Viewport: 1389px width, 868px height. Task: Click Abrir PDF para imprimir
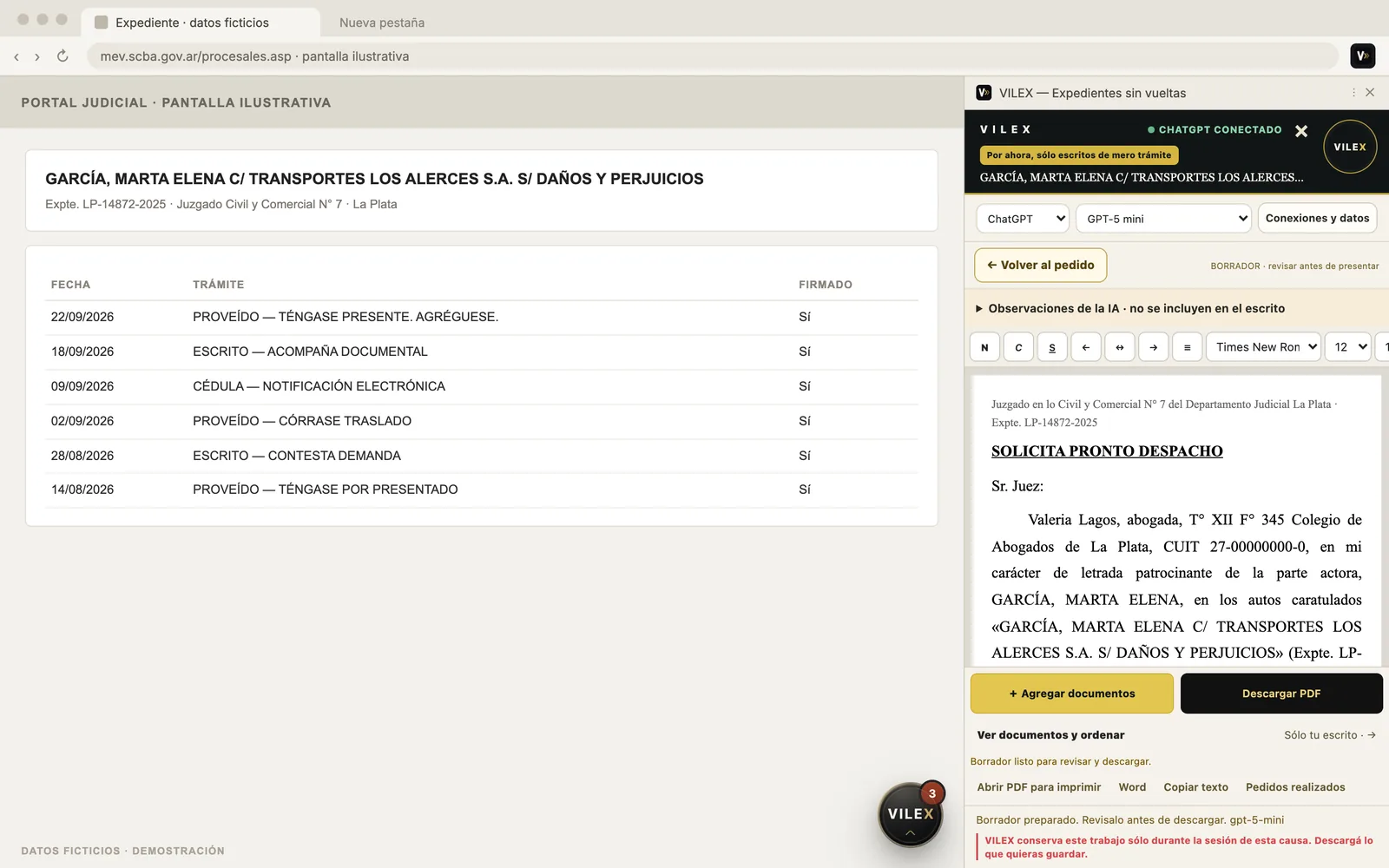click(x=1039, y=787)
